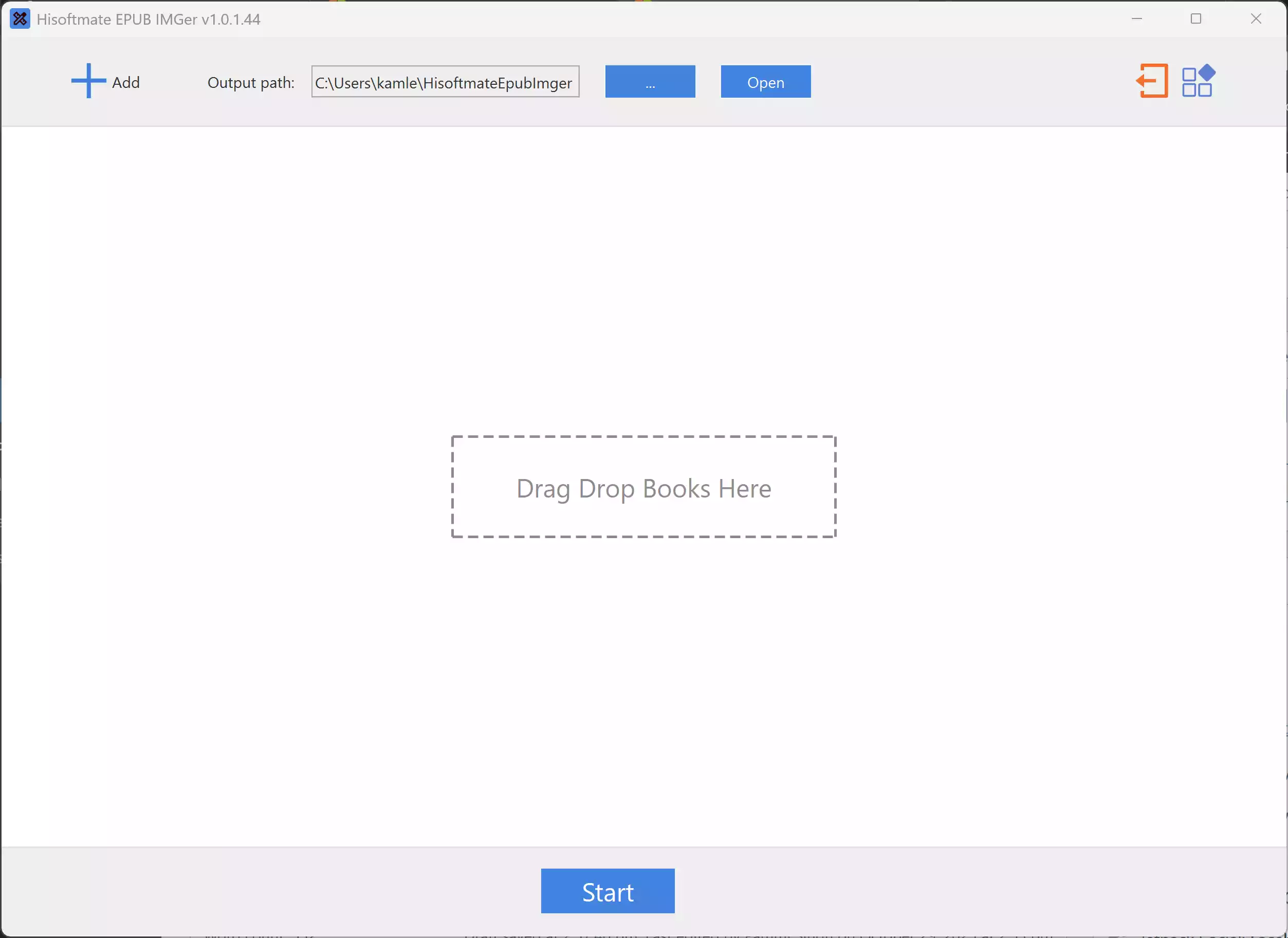Minimize the EPUB IMGer window
This screenshot has width=1288, height=938.
point(1136,20)
